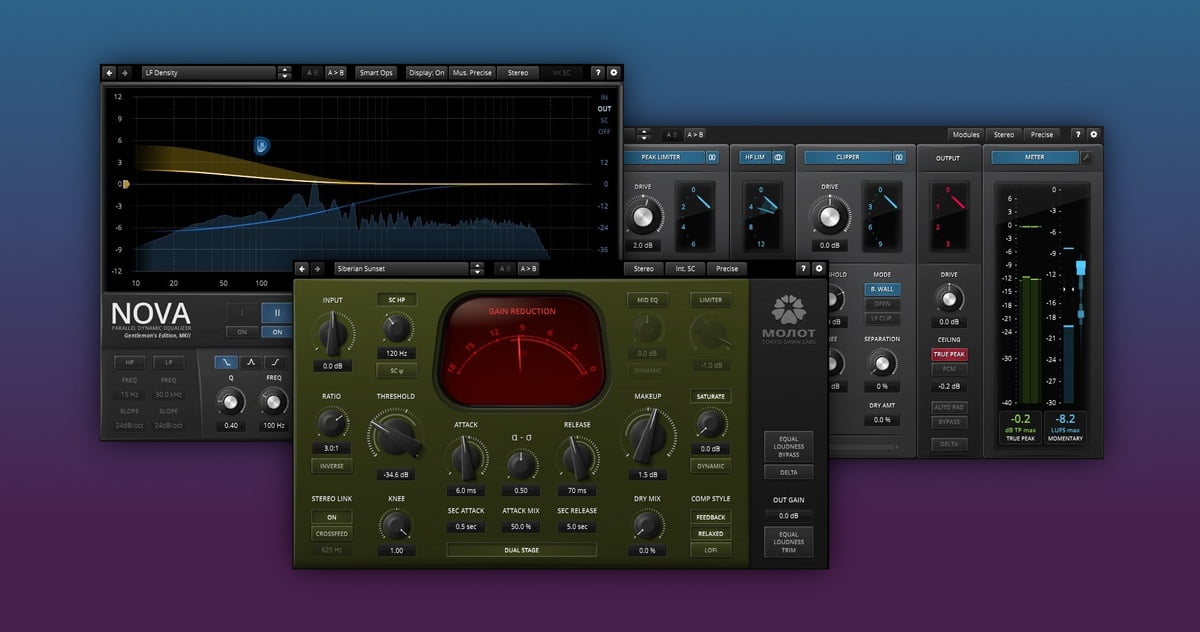The height and width of the screenshot is (632, 1200).
Task: Click the HF Lim stereo link icon
Action: pyautogui.click(x=778, y=157)
